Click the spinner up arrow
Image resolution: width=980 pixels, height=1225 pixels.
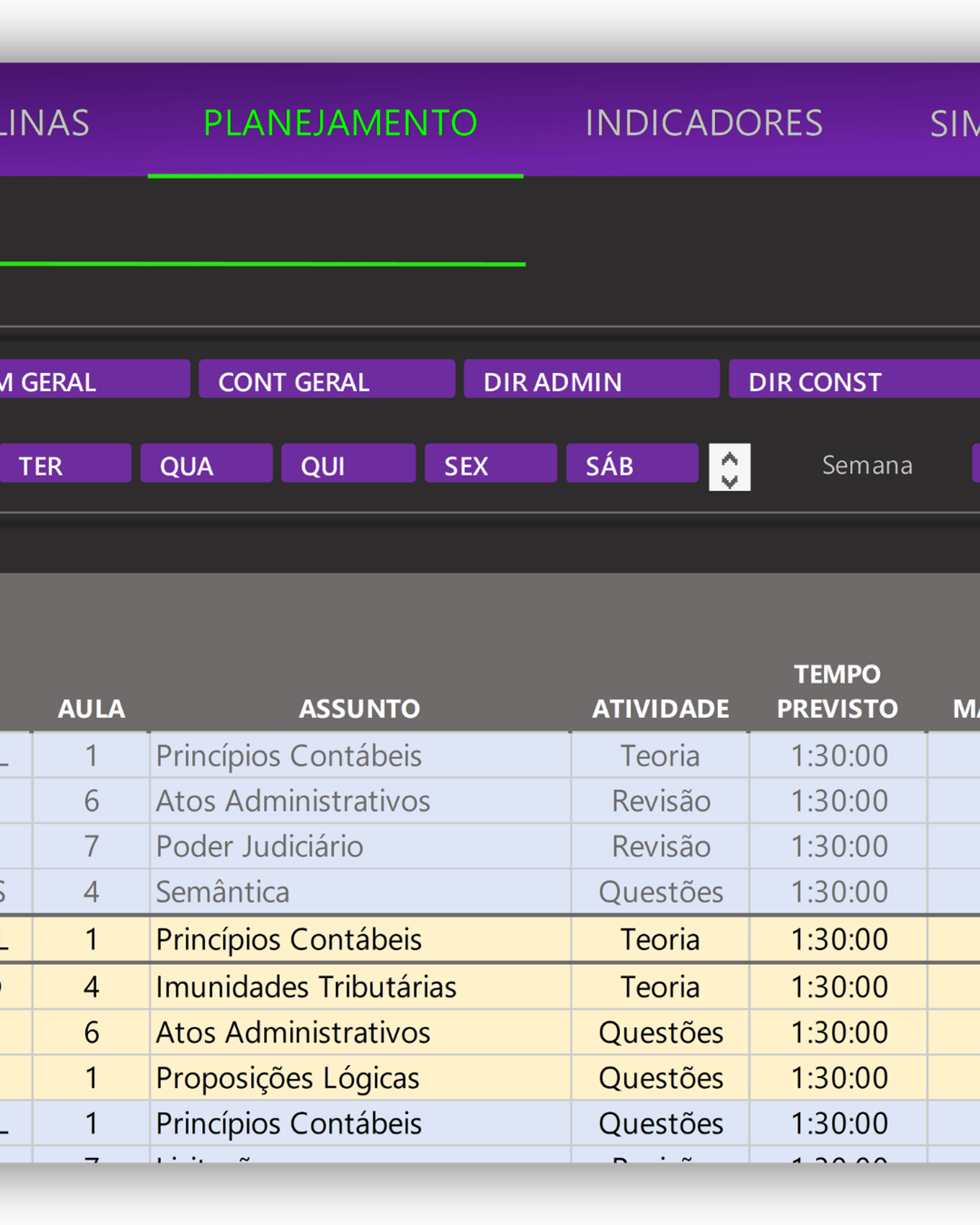pos(729,458)
